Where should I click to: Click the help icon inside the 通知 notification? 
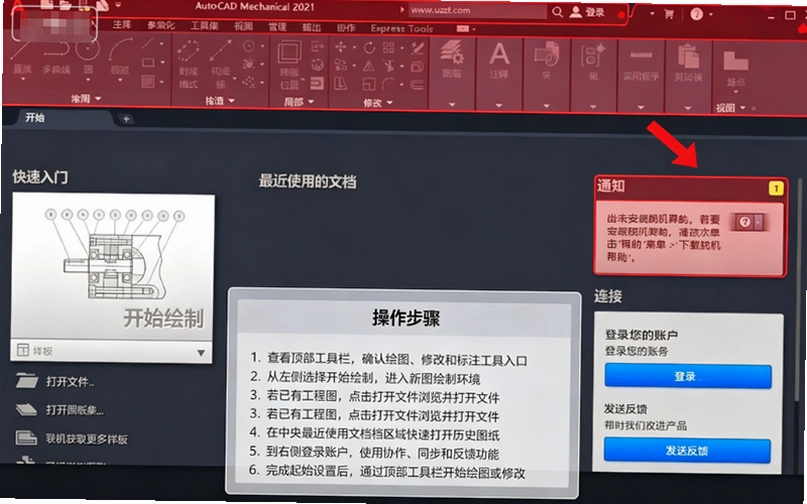(x=744, y=222)
